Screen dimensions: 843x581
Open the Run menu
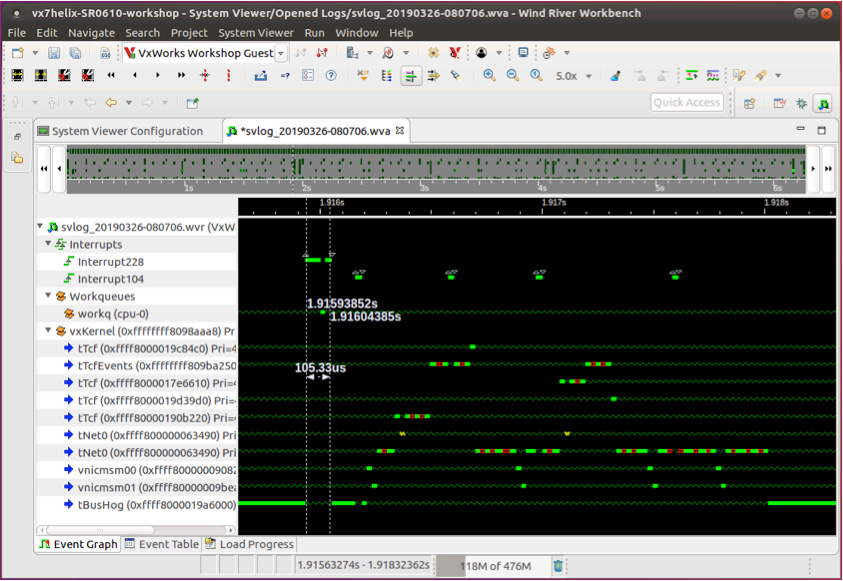point(315,33)
